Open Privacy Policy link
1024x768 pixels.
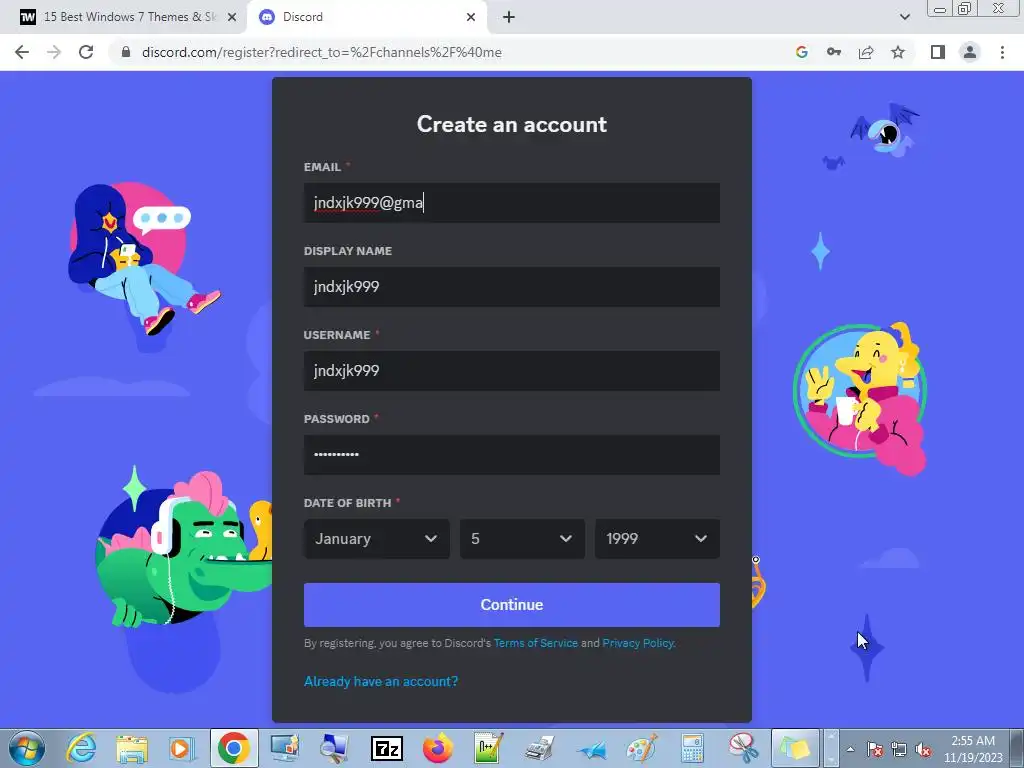pos(638,643)
